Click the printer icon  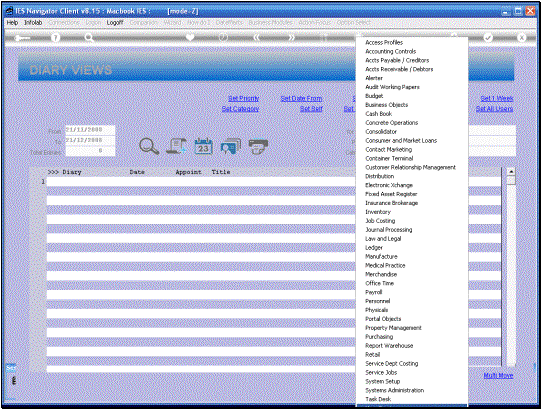258,146
